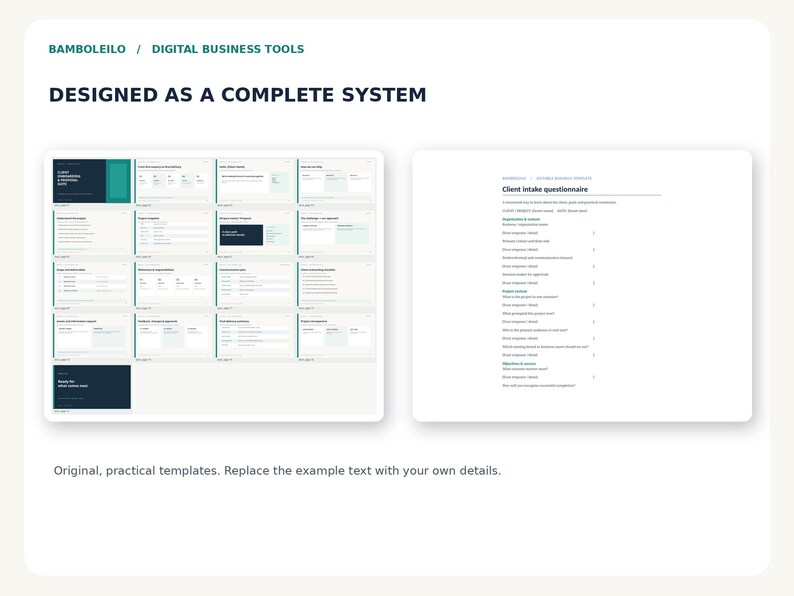This screenshot has width=794, height=596.
Task: Click the DESIGNED AS A COMPLETE SYSTEM heading
Action: point(237,95)
